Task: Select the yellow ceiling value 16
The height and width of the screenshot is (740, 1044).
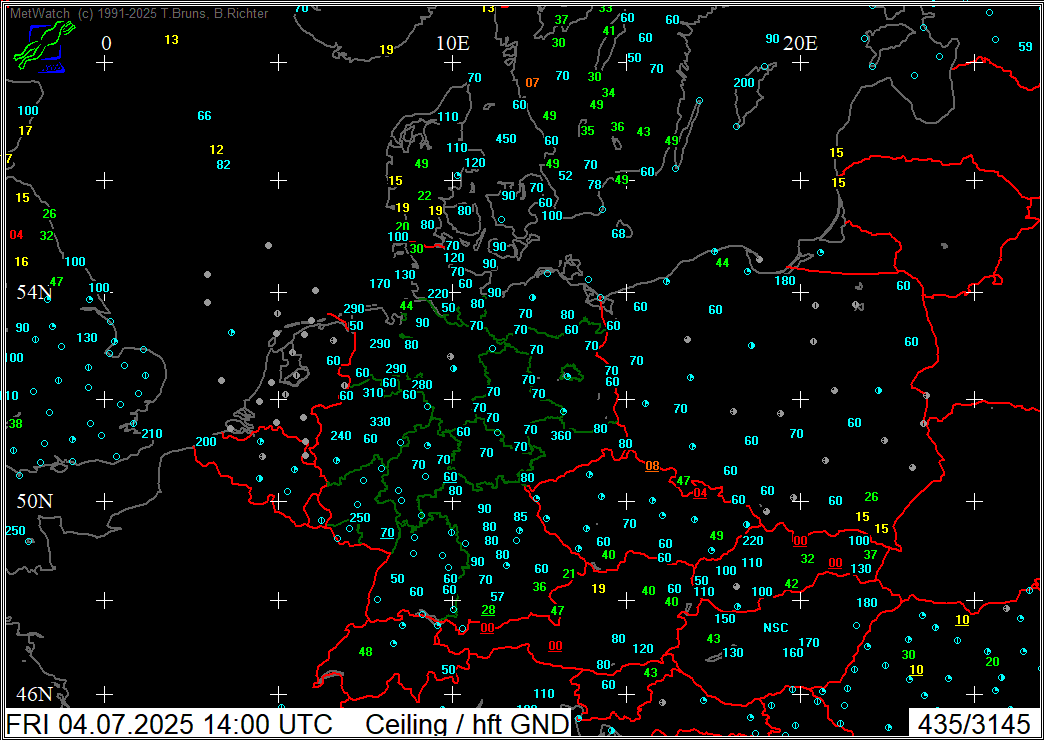Action: (x=21, y=262)
